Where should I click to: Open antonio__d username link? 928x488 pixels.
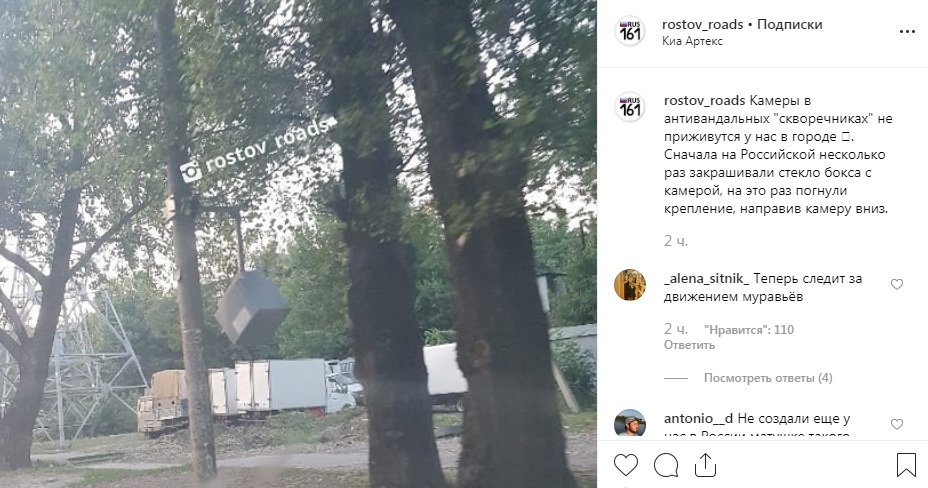point(698,419)
